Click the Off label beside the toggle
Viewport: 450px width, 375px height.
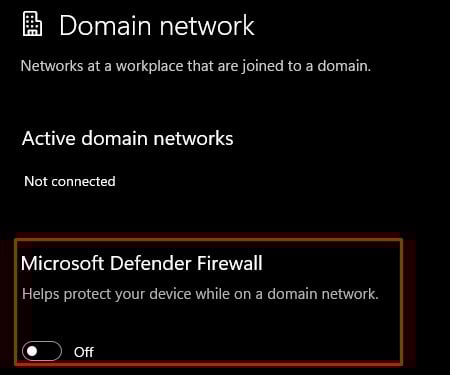pos(84,352)
